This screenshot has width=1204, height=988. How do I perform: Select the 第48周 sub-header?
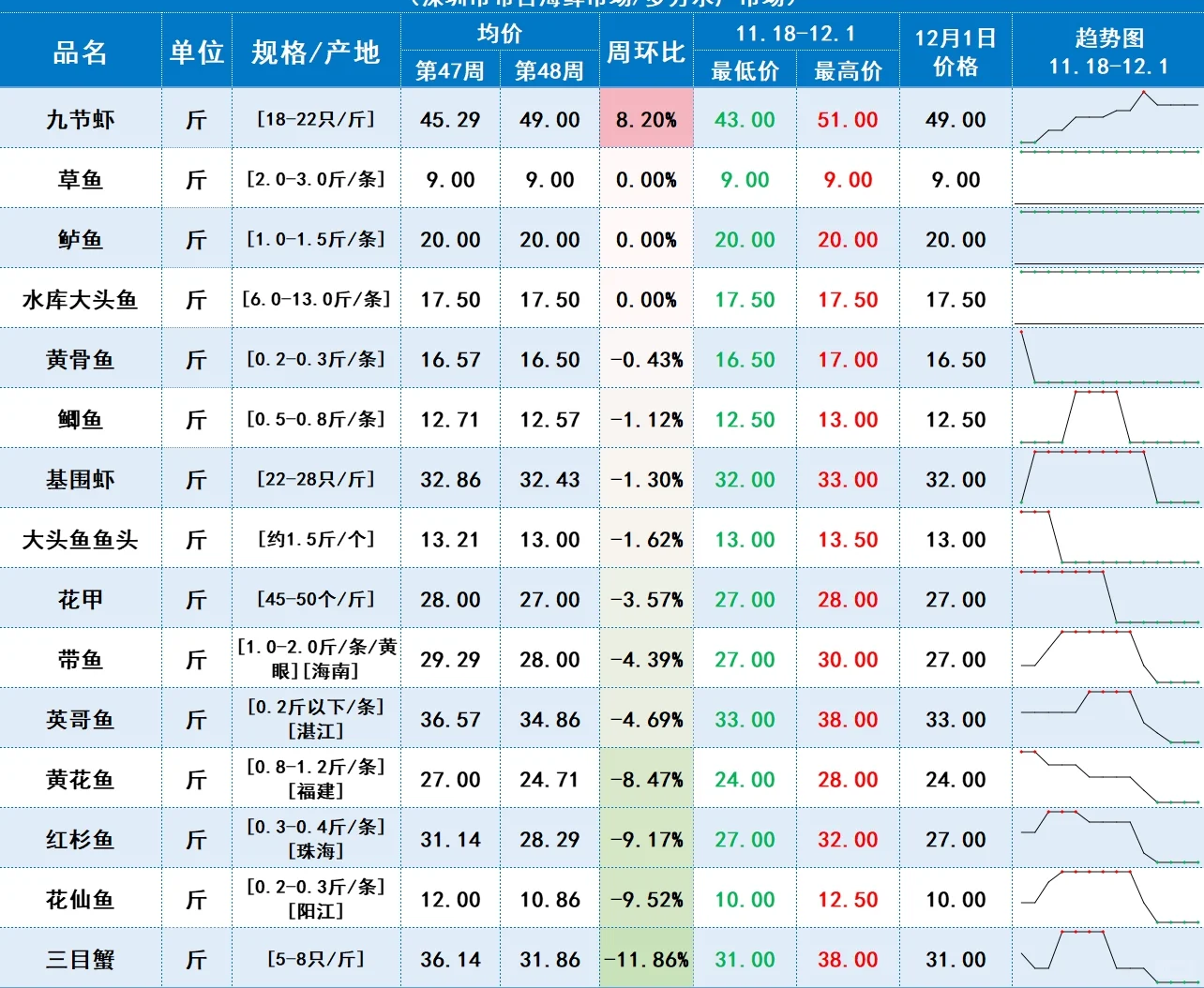549,71
